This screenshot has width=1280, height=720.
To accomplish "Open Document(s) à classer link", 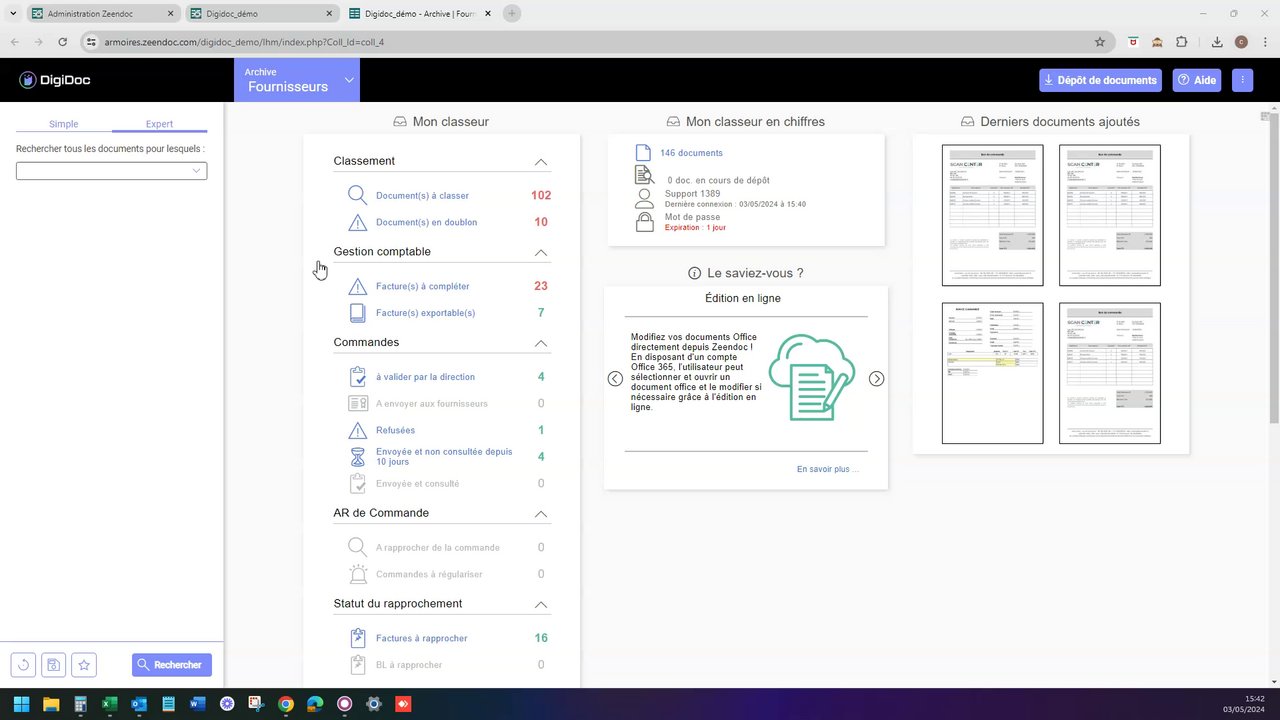I will [x=422, y=196].
